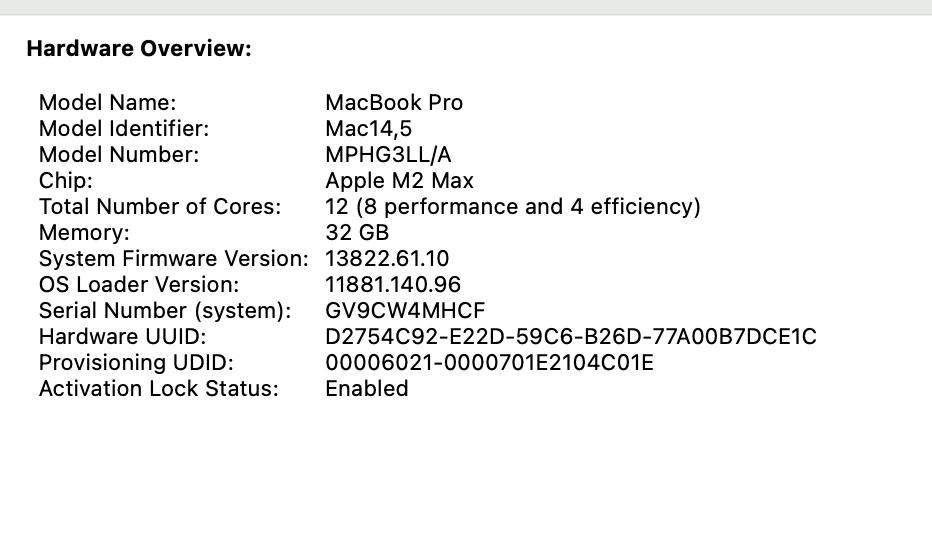This screenshot has height=548, width=932.
Task: Click the Hardware Overview heading
Action: (x=139, y=48)
